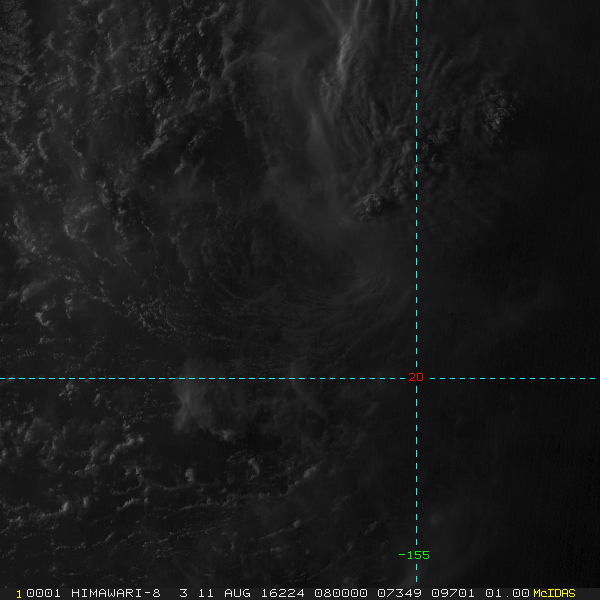
Task: Click the yellow 1 at footer start
Action: pyautogui.click(x=19, y=593)
